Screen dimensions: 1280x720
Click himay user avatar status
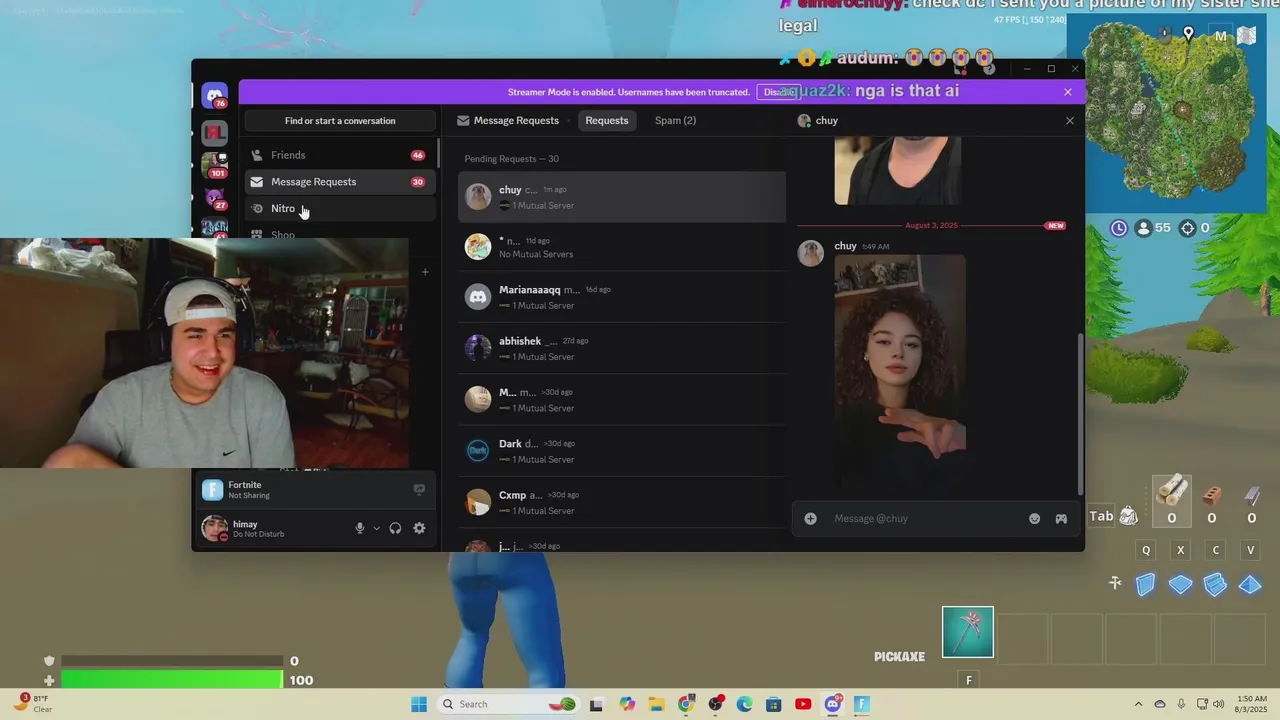[214, 529]
